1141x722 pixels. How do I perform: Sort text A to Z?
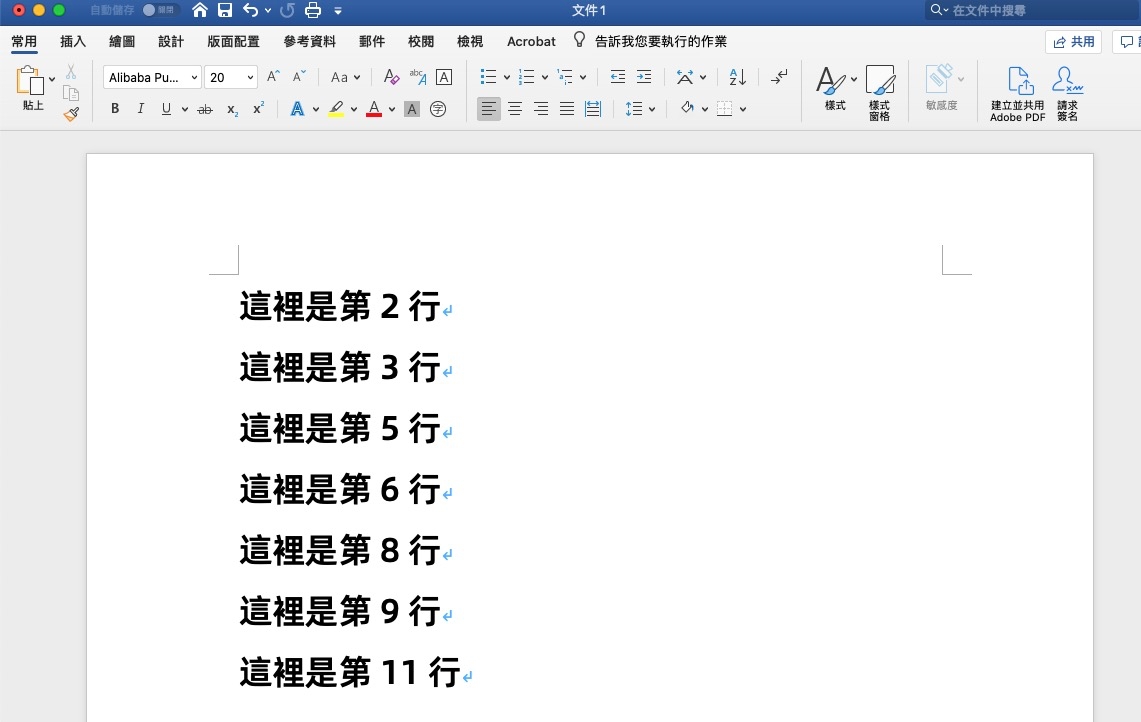coord(737,76)
